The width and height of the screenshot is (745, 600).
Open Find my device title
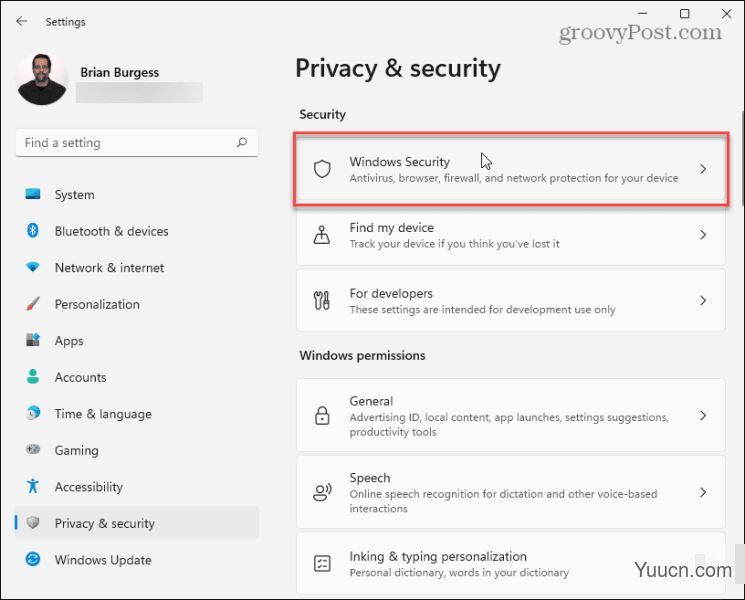392,228
